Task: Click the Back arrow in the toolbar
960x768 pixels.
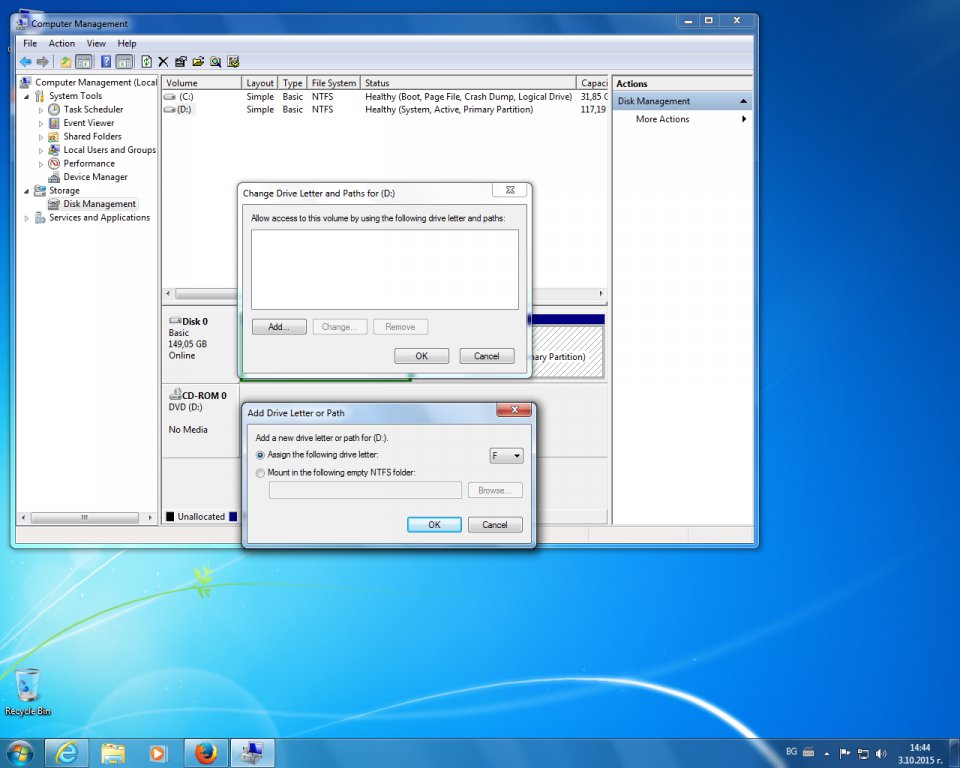Action: 25,62
